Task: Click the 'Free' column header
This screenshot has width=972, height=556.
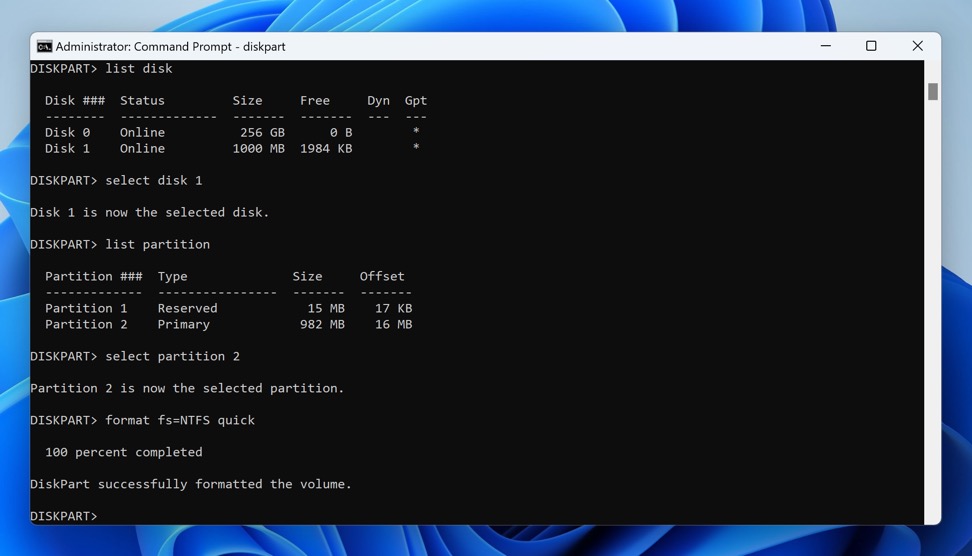Action: pyautogui.click(x=315, y=100)
